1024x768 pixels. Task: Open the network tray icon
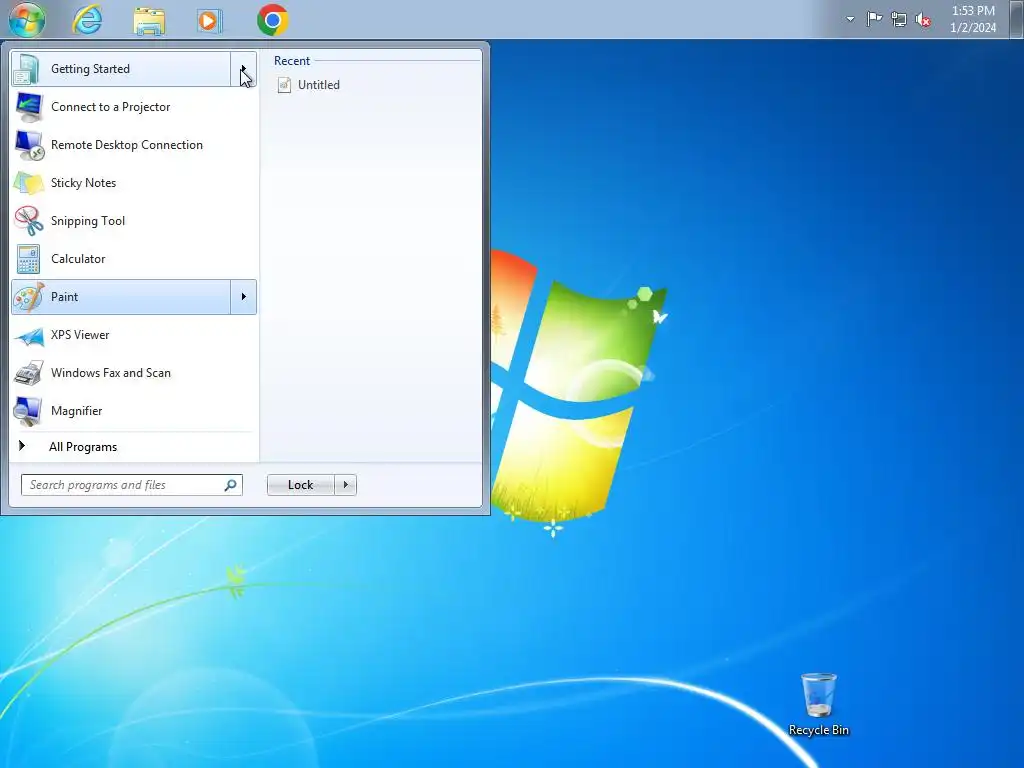click(x=899, y=20)
